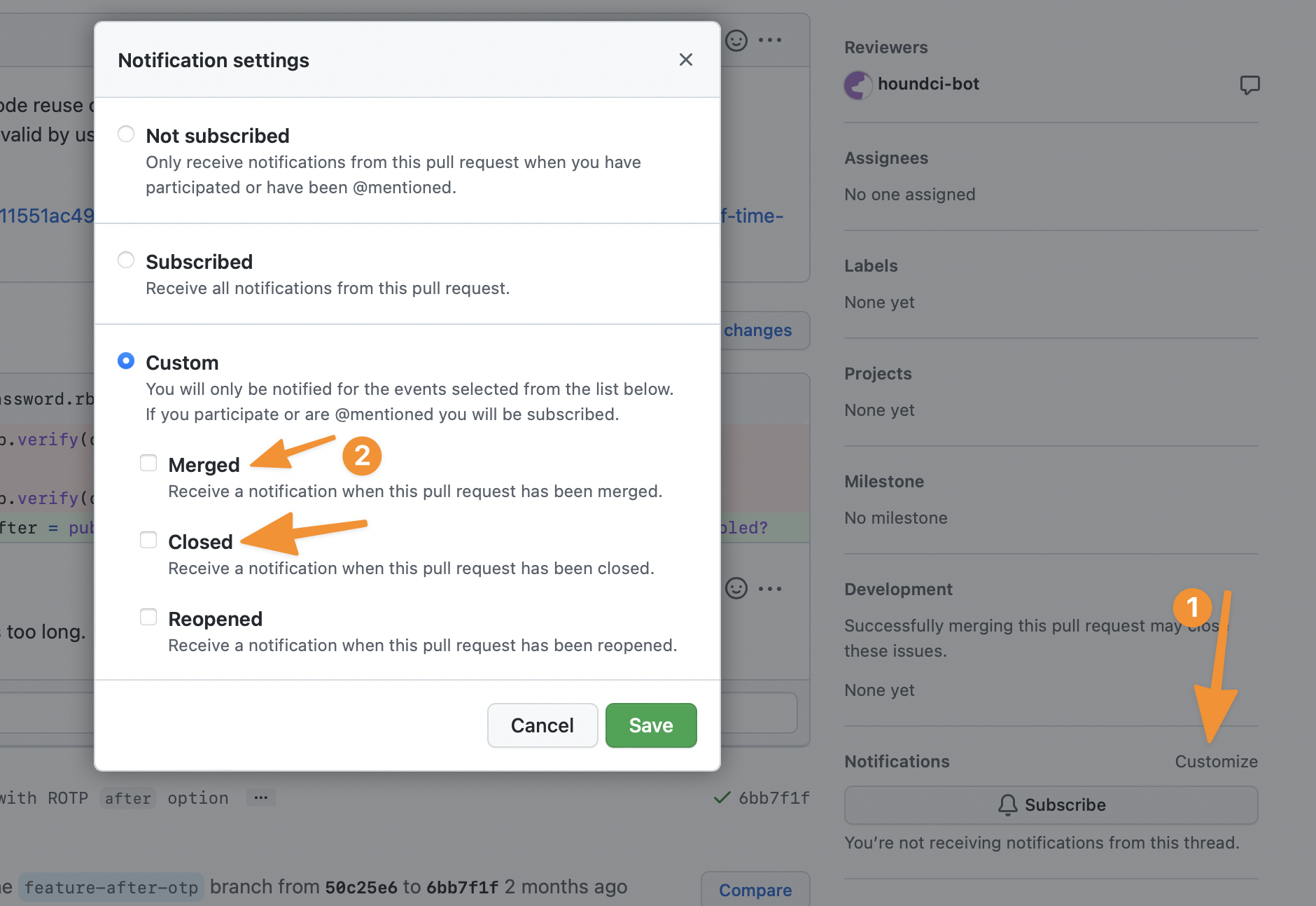Tick the Reopened notification checkbox
Viewport: 1316px width, 906px height.
coord(148,617)
